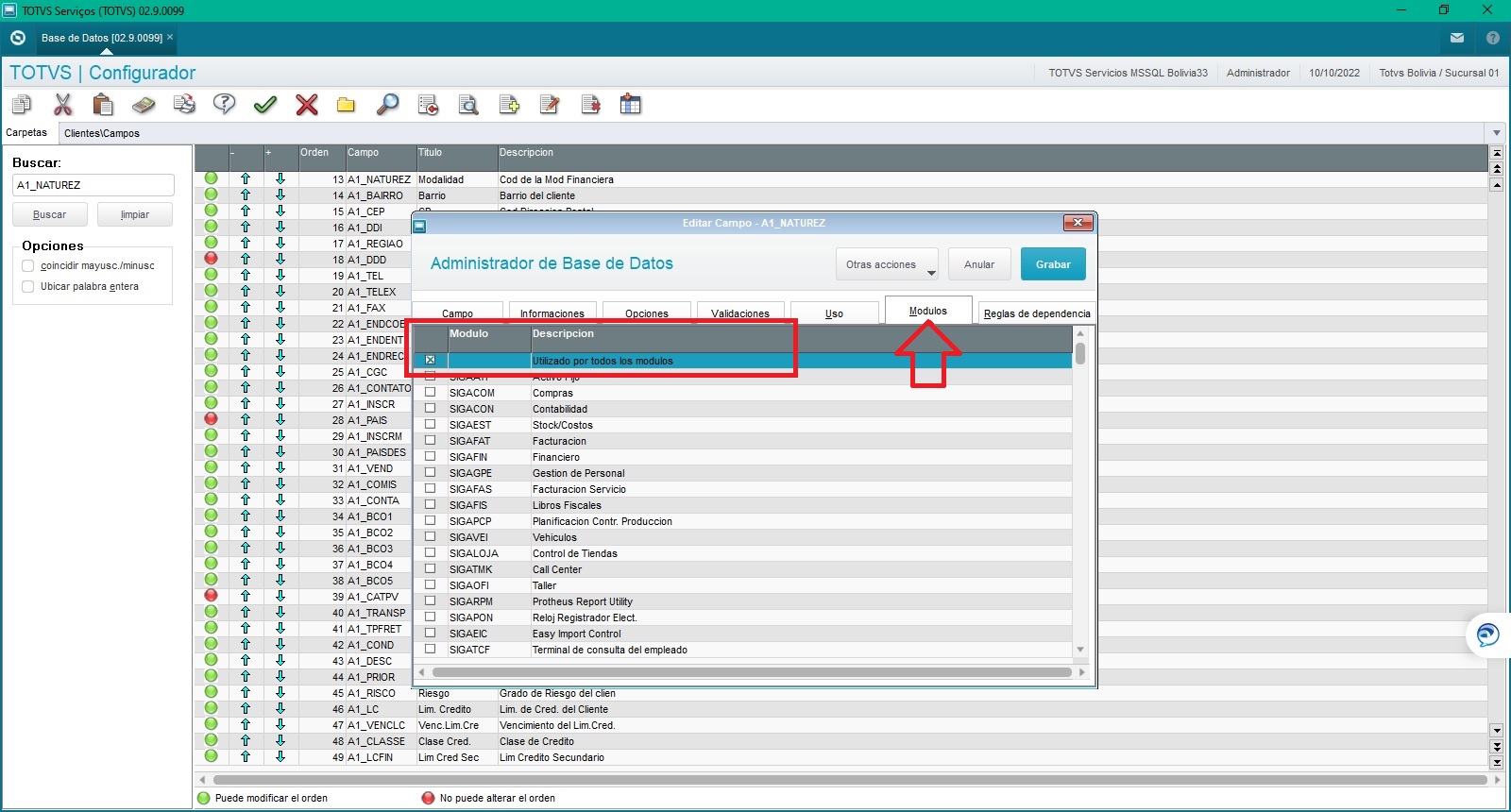Toggle 'Ubicar palabra entera' checkbox
The width and height of the screenshot is (1511, 812).
tap(28, 287)
